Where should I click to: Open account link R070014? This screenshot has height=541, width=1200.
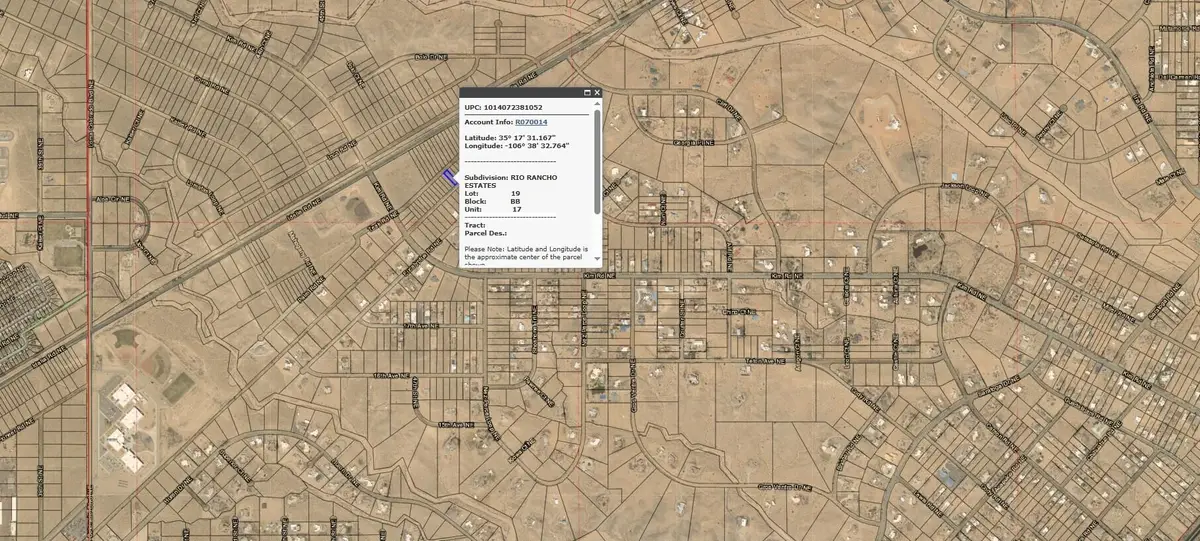pos(531,121)
